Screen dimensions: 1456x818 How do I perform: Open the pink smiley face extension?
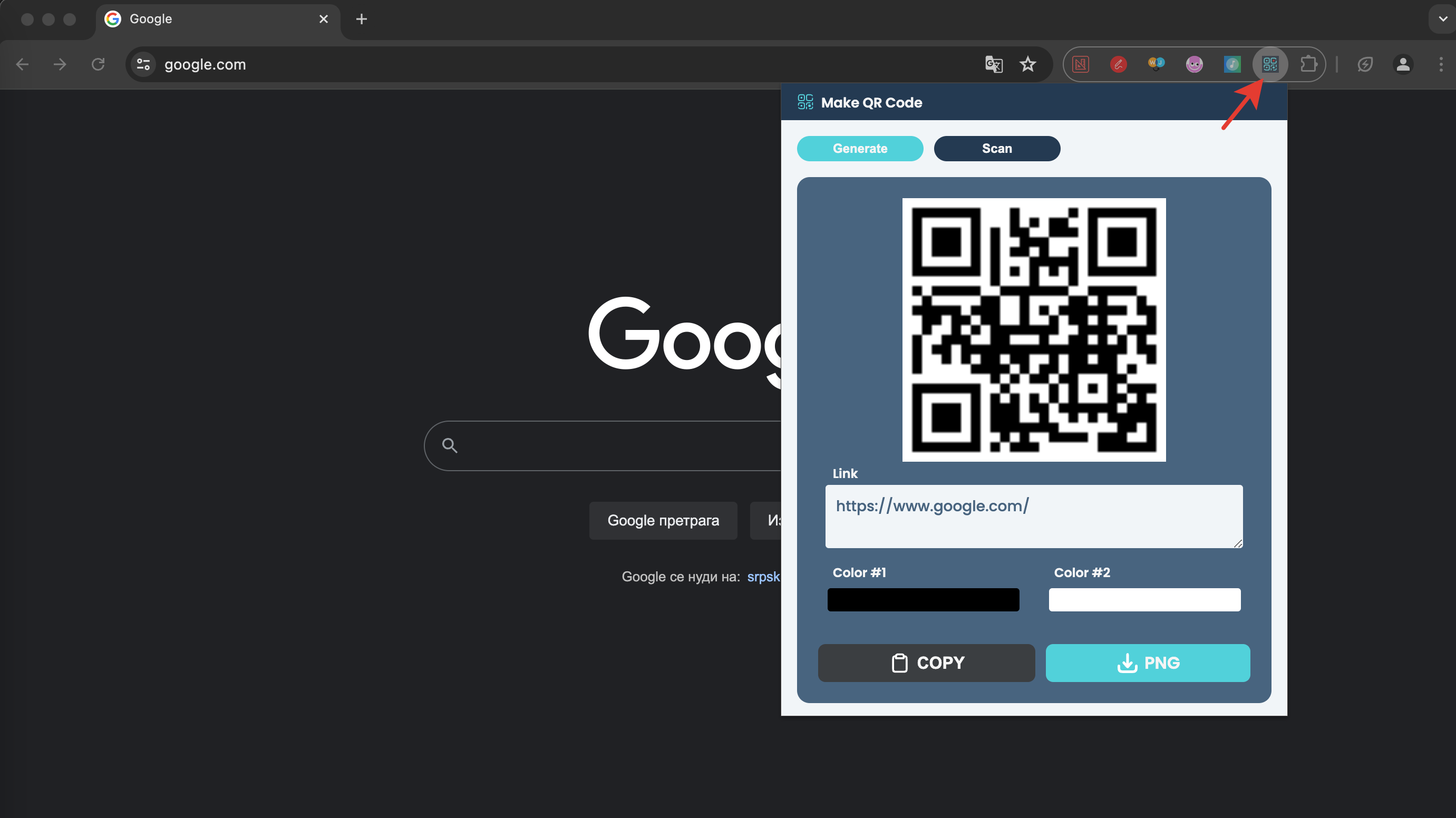click(1193, 64)
